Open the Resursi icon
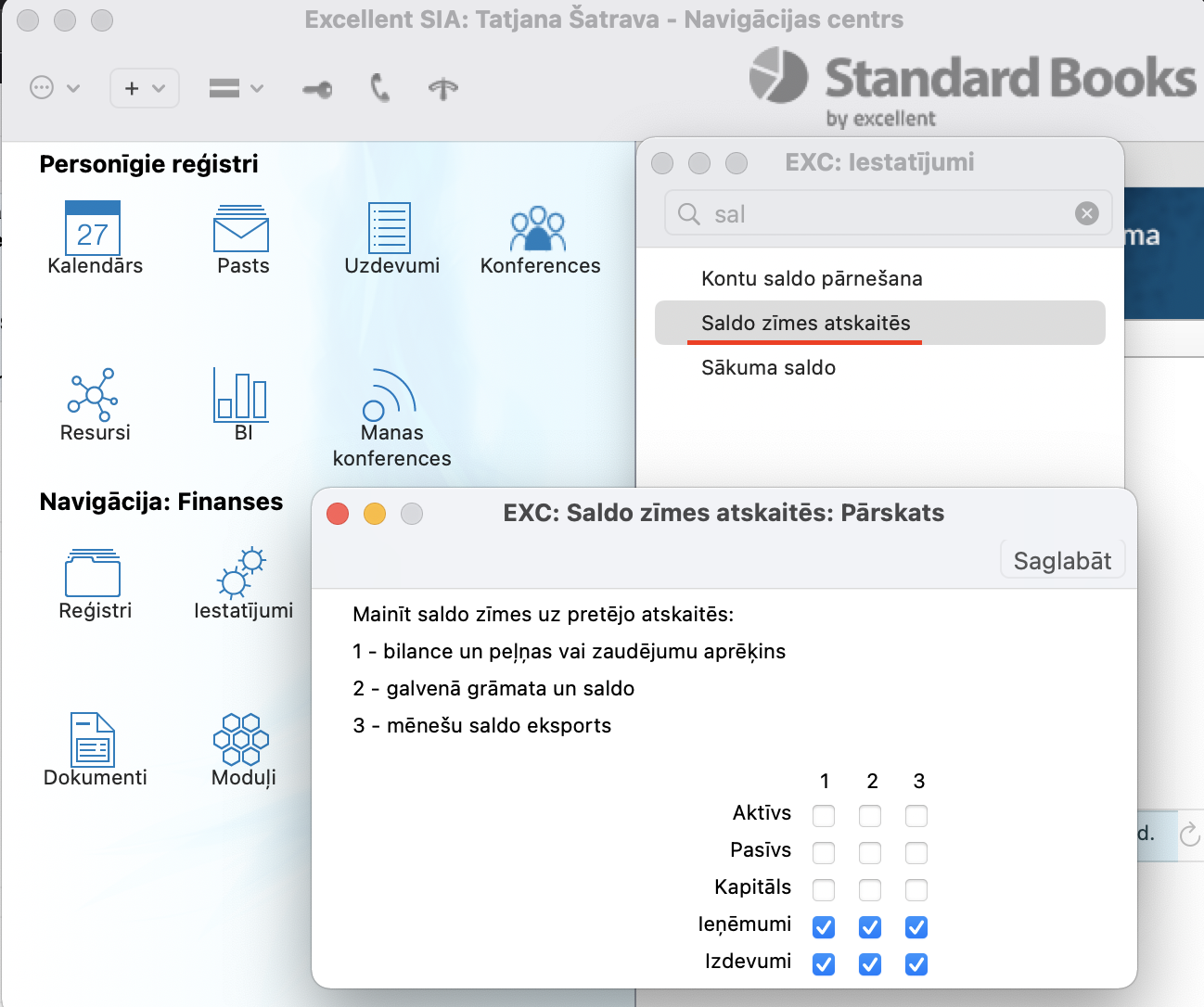Screen dimensions: 1204x1007 click(x=93, y=395)
